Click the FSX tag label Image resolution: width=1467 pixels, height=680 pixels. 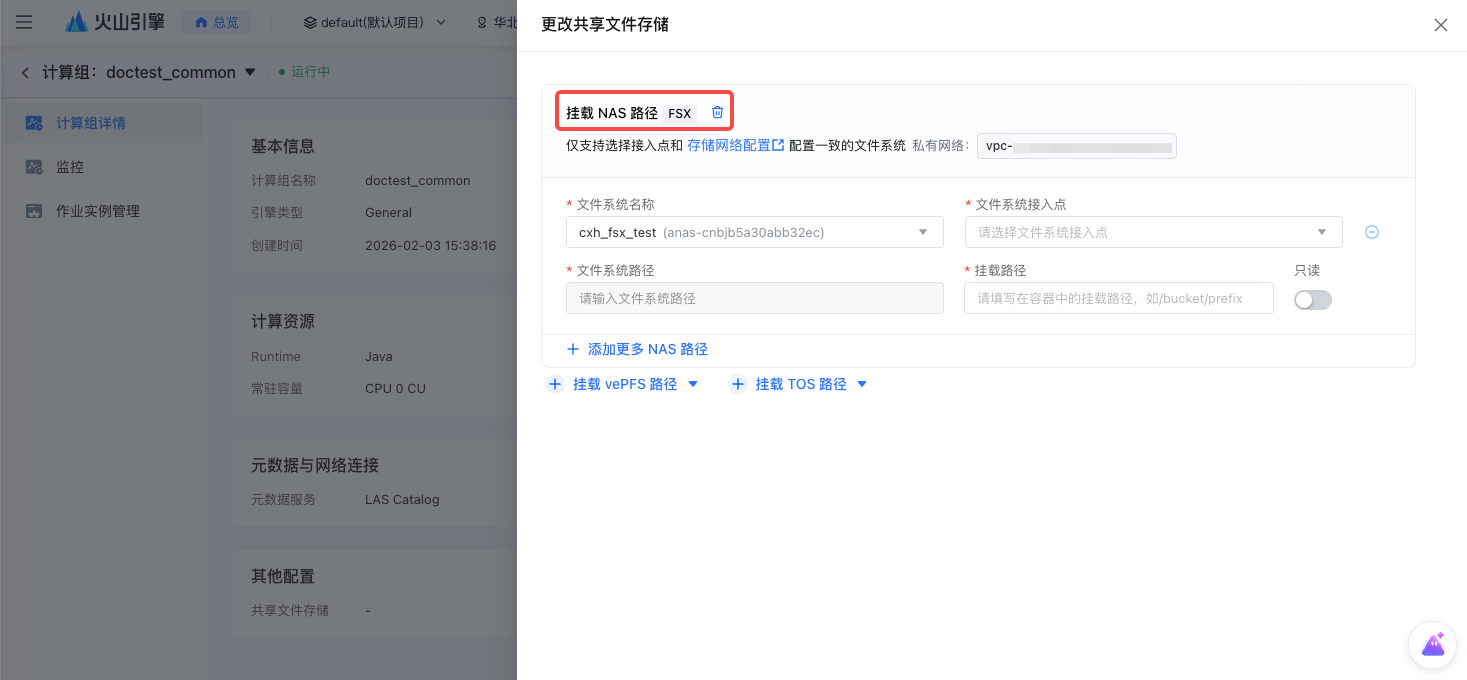pyautogui.click(x=680, y=113)
